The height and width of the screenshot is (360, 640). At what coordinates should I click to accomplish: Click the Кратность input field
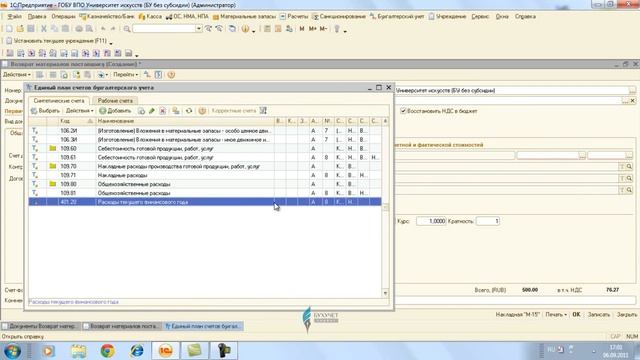coord(488,221)
